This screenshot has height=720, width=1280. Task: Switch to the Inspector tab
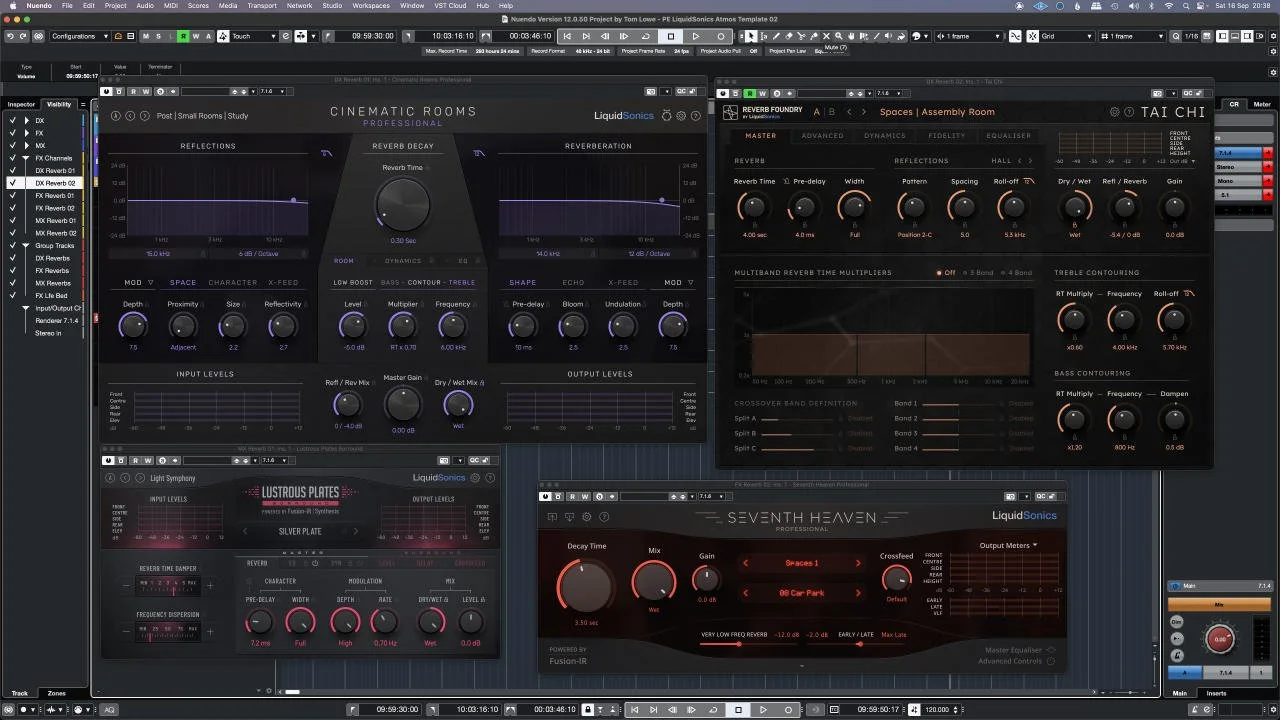click(x=21, y=104)
